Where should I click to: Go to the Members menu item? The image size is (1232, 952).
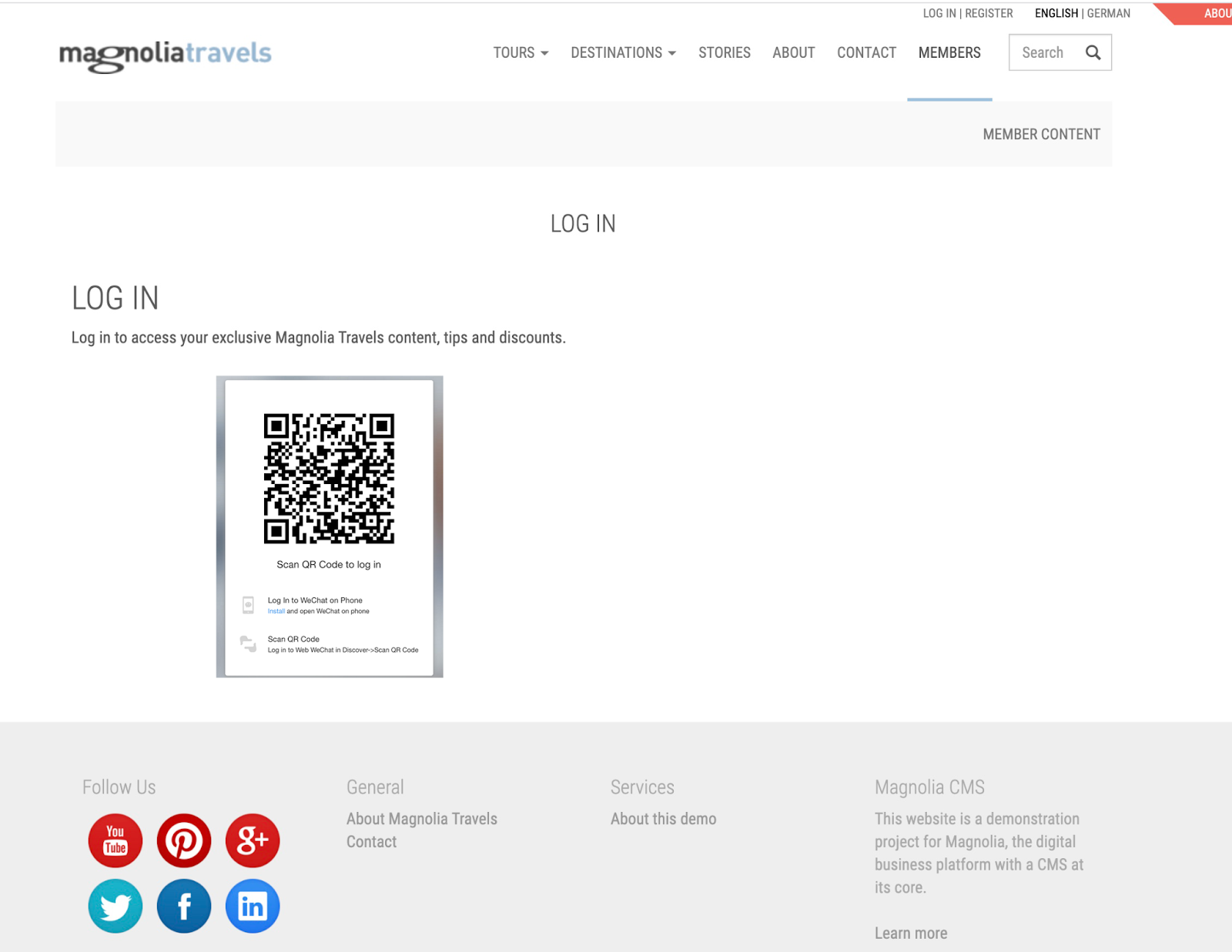pos(949,52)
